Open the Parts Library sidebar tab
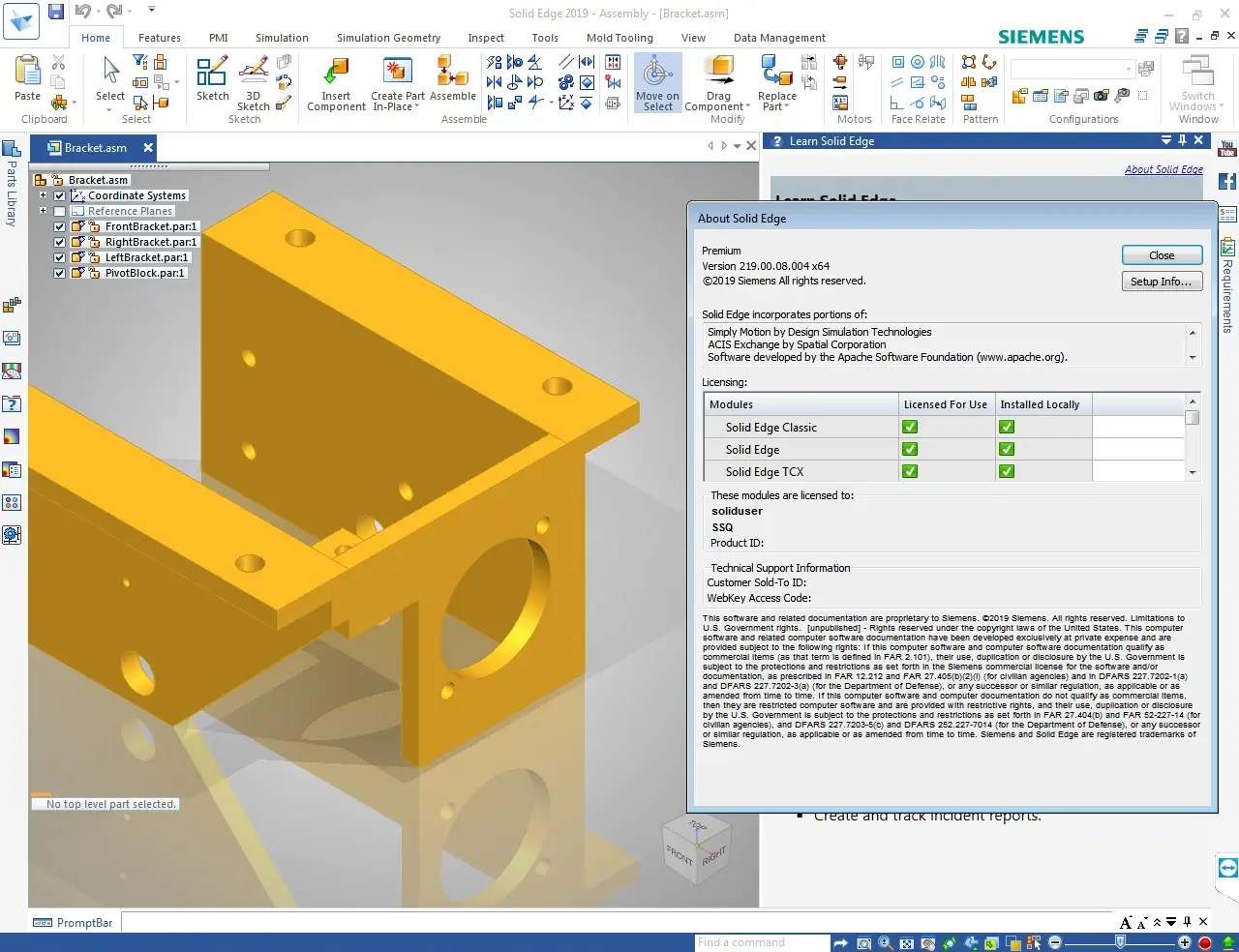The image size is (1239, 952). [x=12, y=184]
